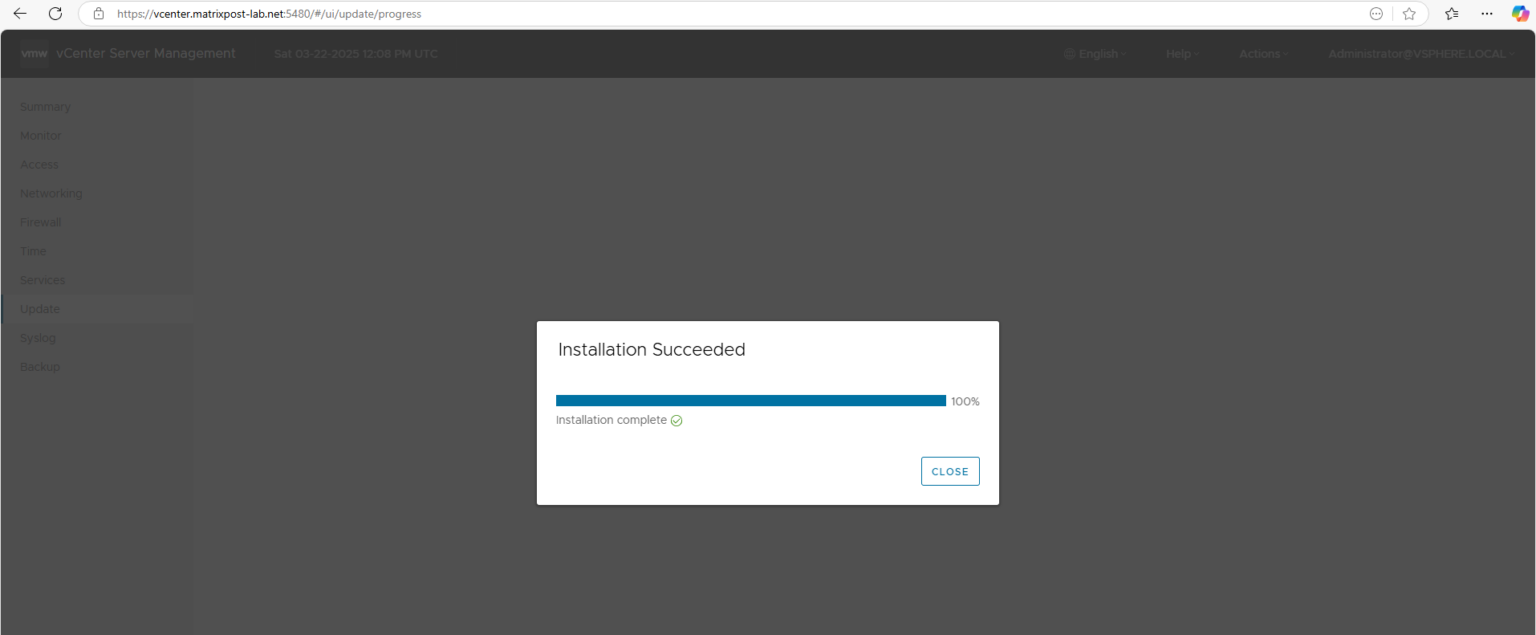Click the installation progress bar at 100%
Viewport: 1536px width, 635px height.
click(750, 400)
